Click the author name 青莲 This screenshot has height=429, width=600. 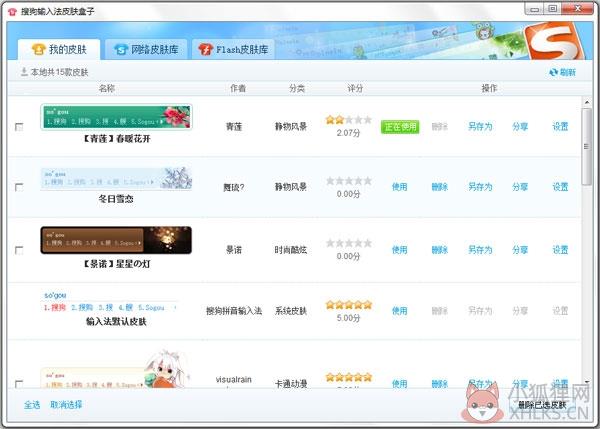pyautogui.click(x=234, y=127)
